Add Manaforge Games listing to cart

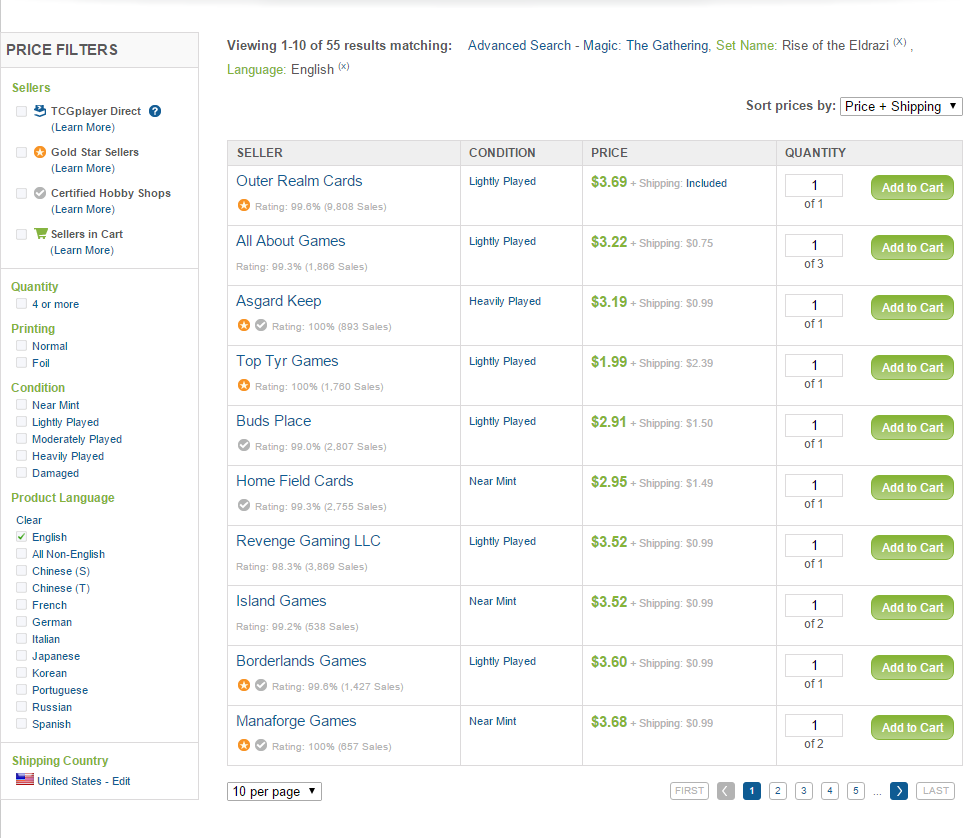[x=913, y=728]
